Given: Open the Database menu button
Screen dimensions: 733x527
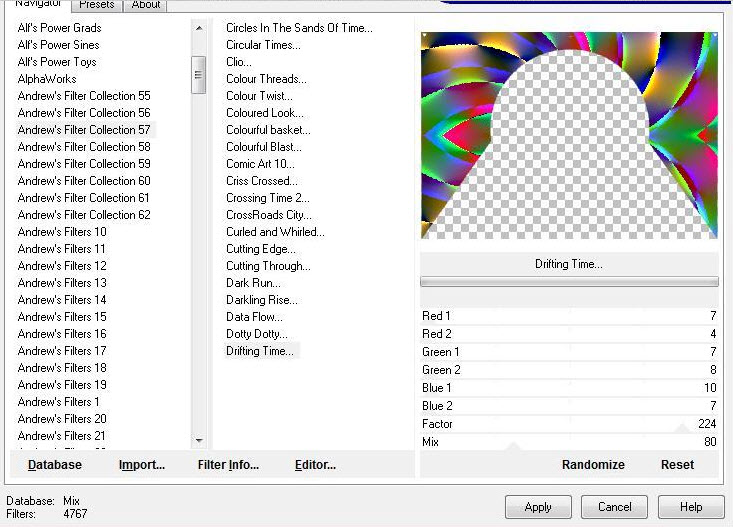Looking at the screenshot, I should click(x=55, y=465).
